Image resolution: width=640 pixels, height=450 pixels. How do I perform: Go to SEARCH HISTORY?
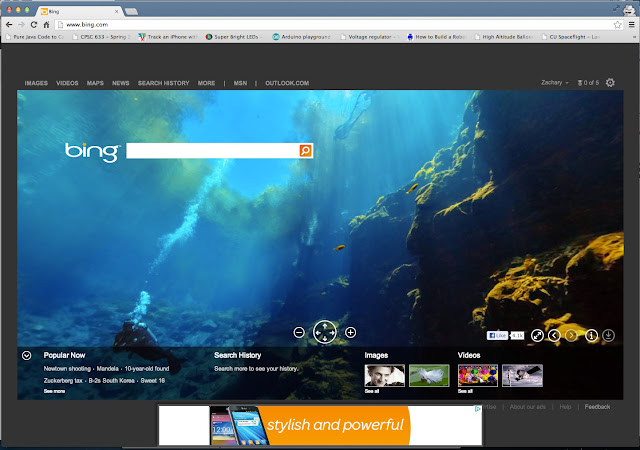pyautogui.click(x=164, y=83)
